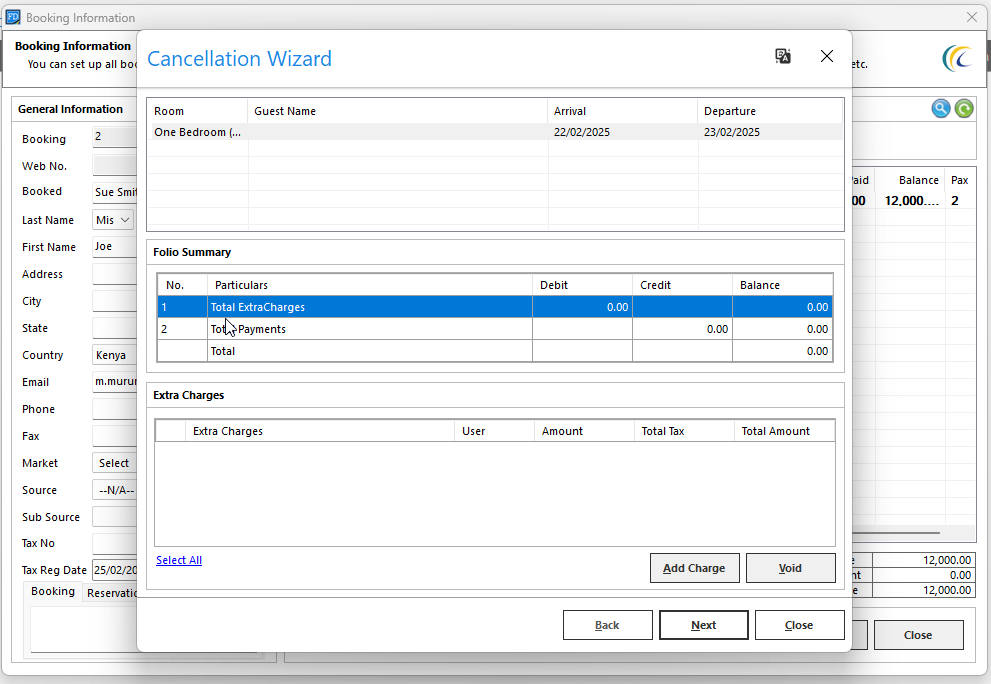The image size is (991, 684).
Task: Go Back in the Cancellation Wizard
Action: (x=607, y=625)
